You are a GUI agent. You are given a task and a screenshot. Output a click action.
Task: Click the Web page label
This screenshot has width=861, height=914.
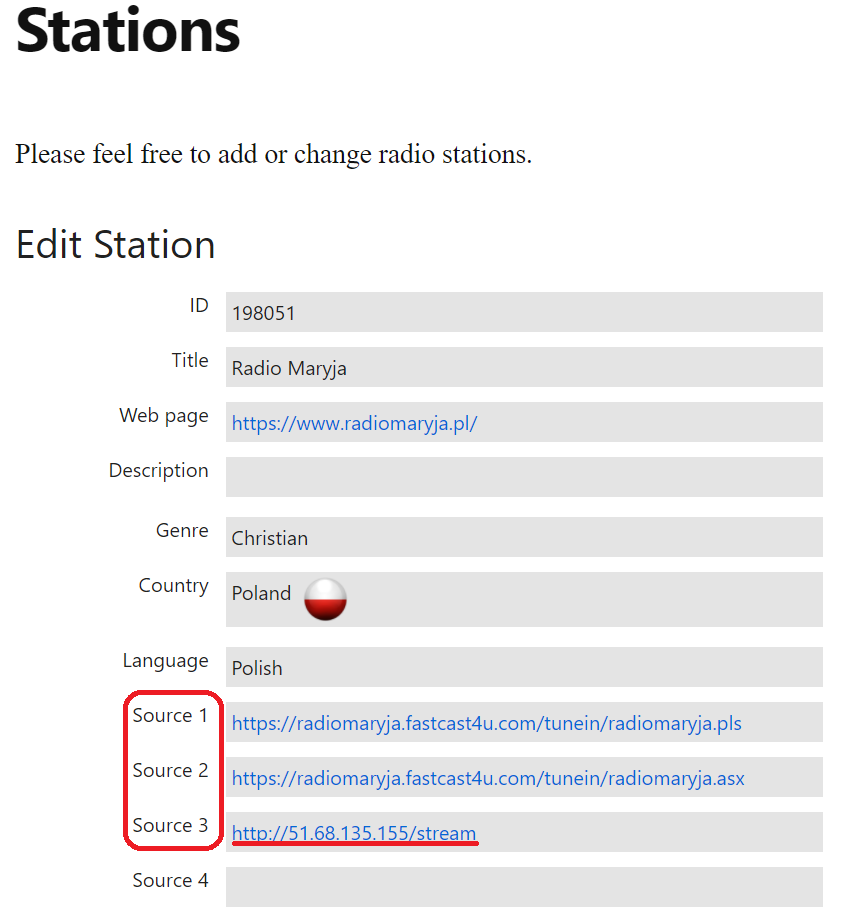[164, 416]
